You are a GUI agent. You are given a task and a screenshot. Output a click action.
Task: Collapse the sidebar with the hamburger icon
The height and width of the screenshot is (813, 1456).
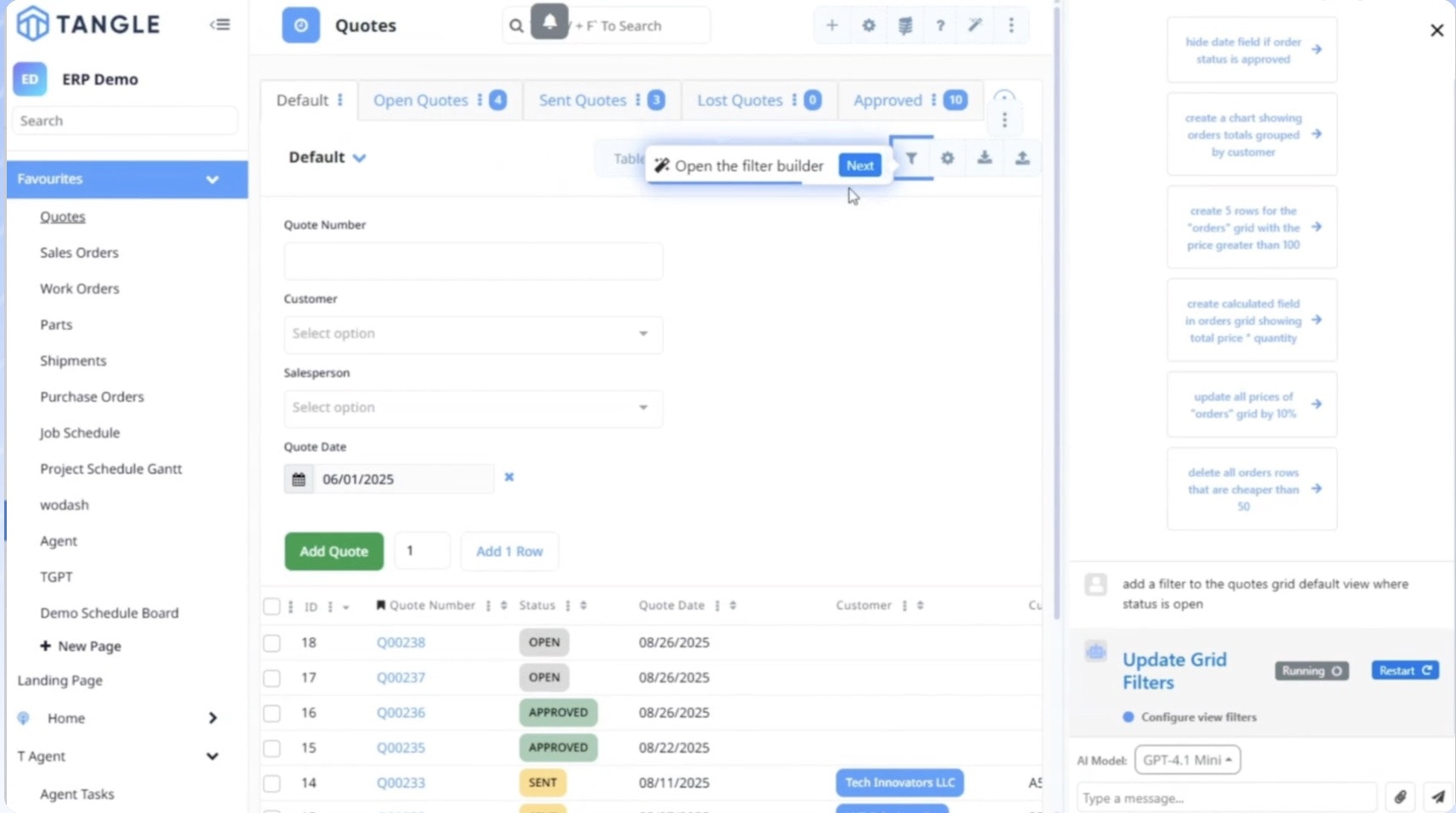[x=220, y=24]
